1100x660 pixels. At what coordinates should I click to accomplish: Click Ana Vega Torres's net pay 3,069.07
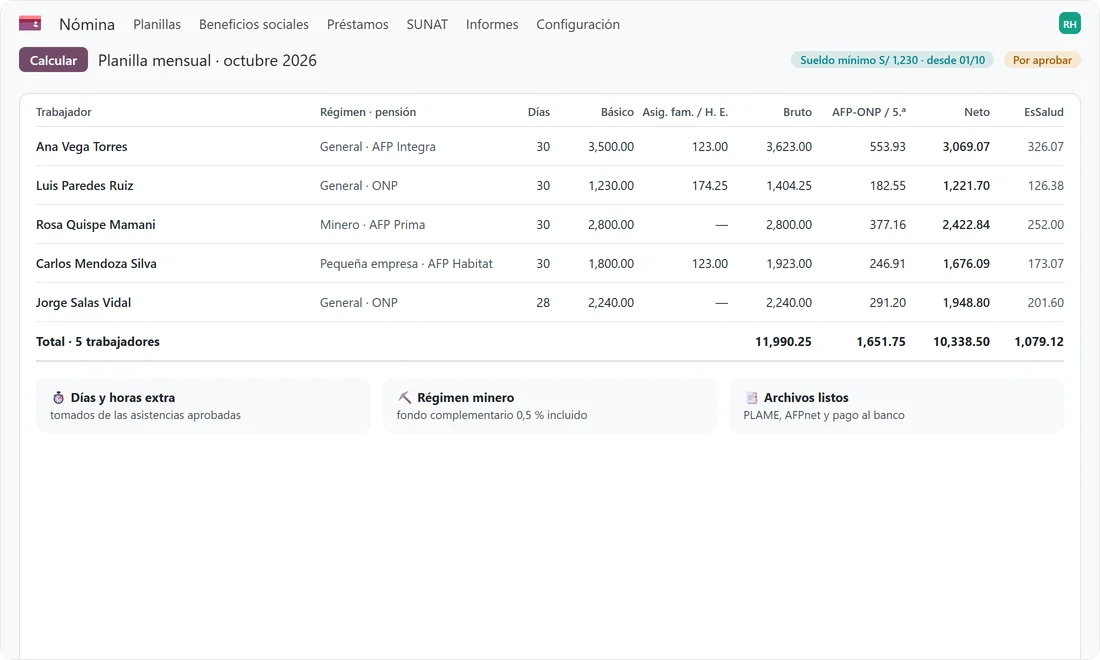point(966,147)
